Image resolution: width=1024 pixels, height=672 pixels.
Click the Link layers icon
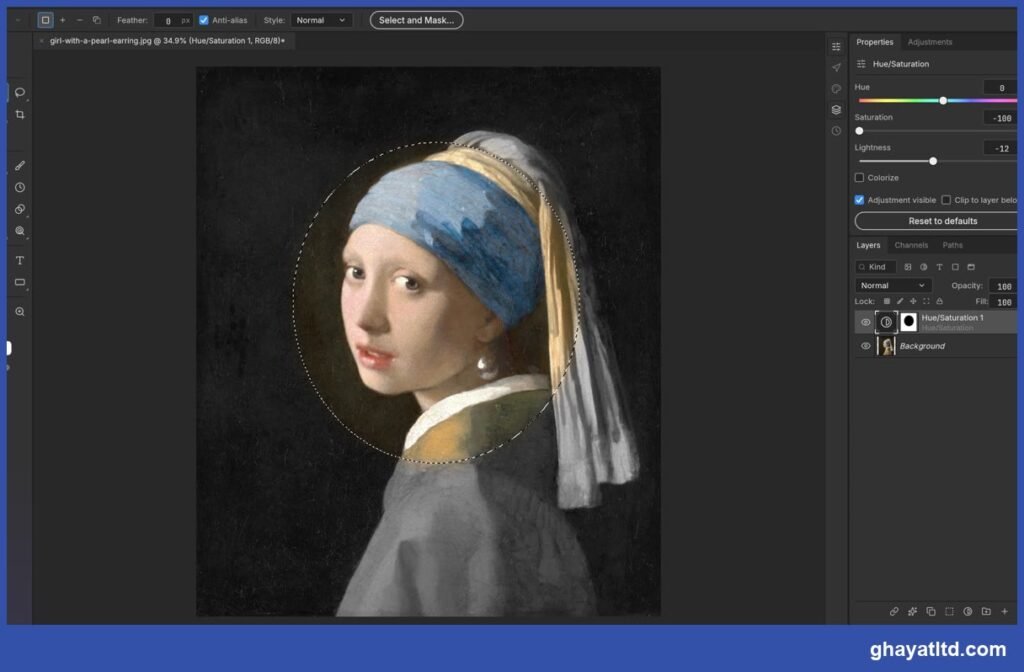(x=894, y=611)
